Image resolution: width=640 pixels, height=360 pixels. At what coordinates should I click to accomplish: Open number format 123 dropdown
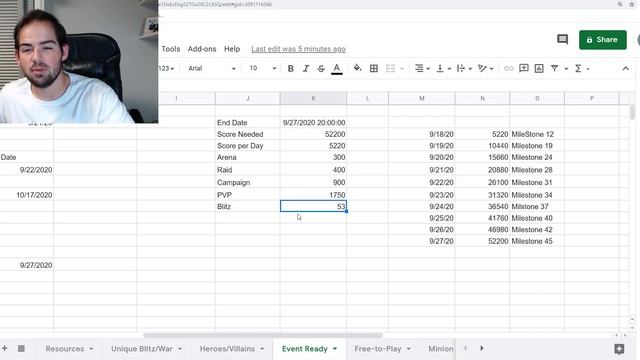point(166,69)
